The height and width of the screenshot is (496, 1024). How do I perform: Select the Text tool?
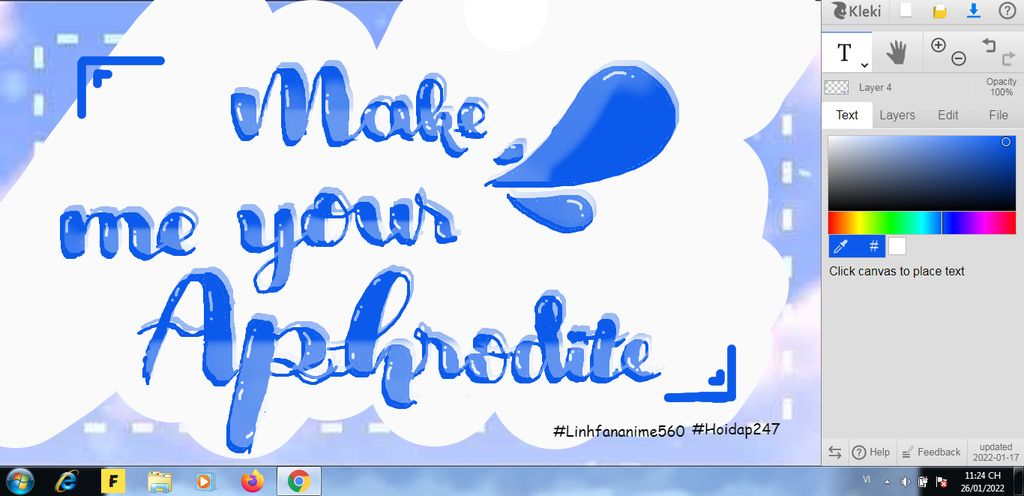coord(846,52)
